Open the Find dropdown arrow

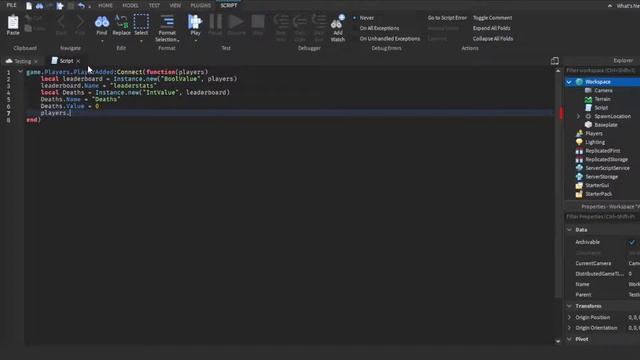point(102,40)
